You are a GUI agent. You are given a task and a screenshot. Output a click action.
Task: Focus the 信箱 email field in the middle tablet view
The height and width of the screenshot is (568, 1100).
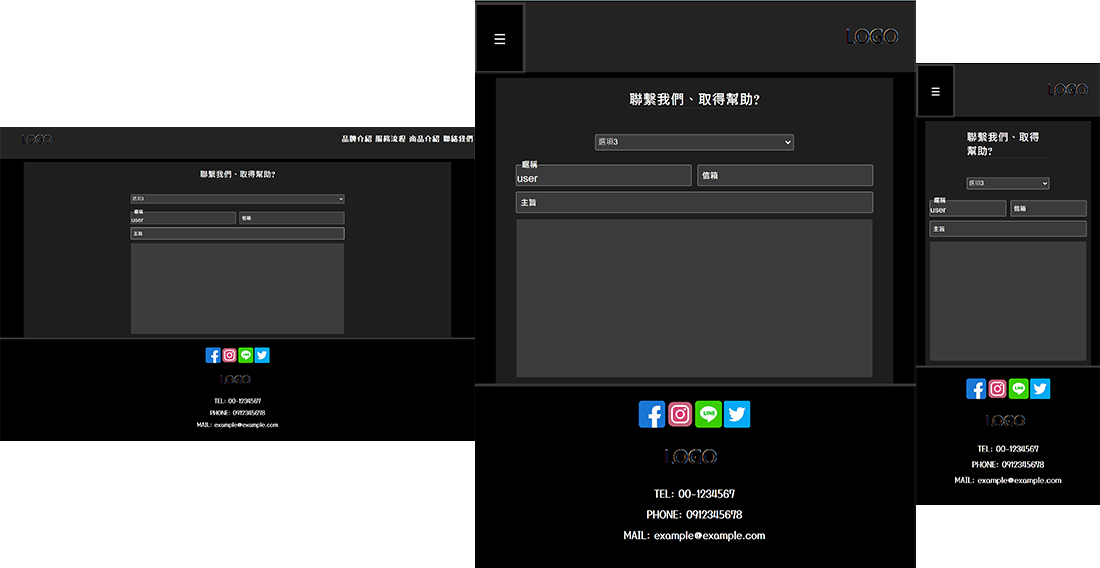point(785,176)
